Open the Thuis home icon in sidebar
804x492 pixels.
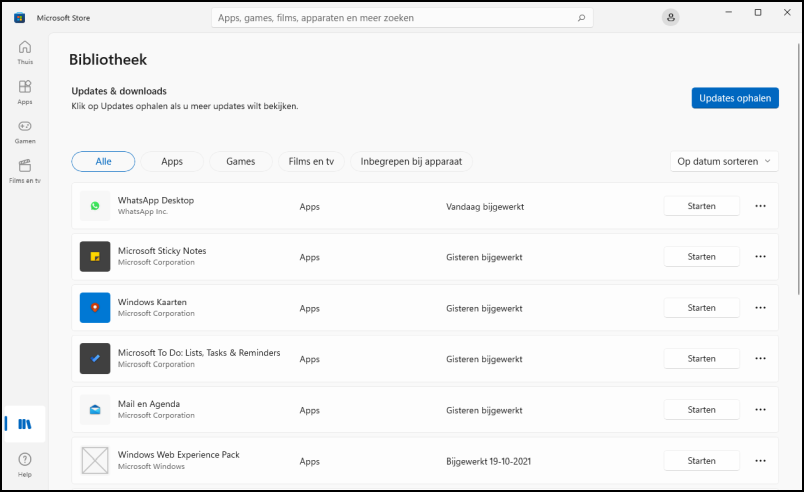[25, 52]
